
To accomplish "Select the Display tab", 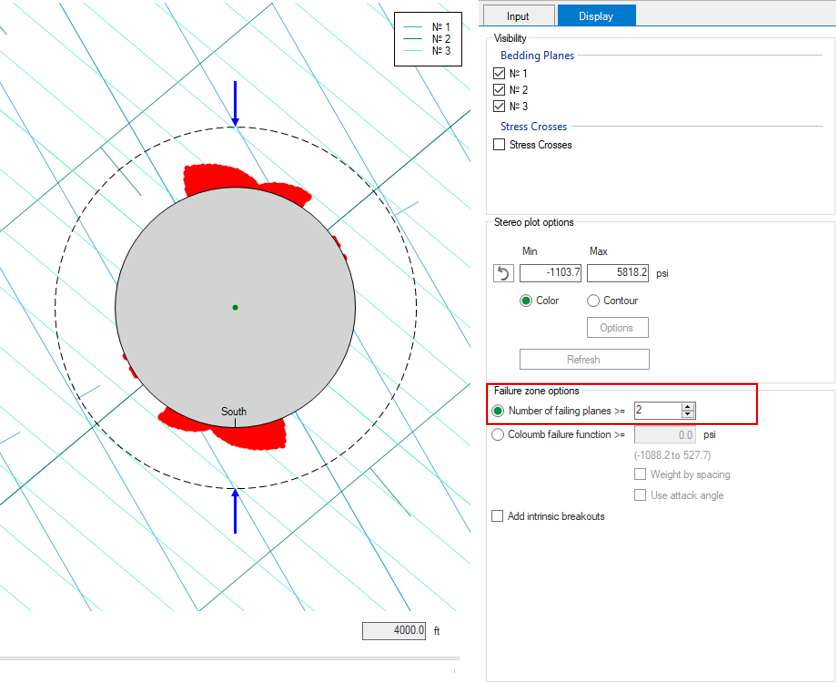I will (x=596, y=16).
